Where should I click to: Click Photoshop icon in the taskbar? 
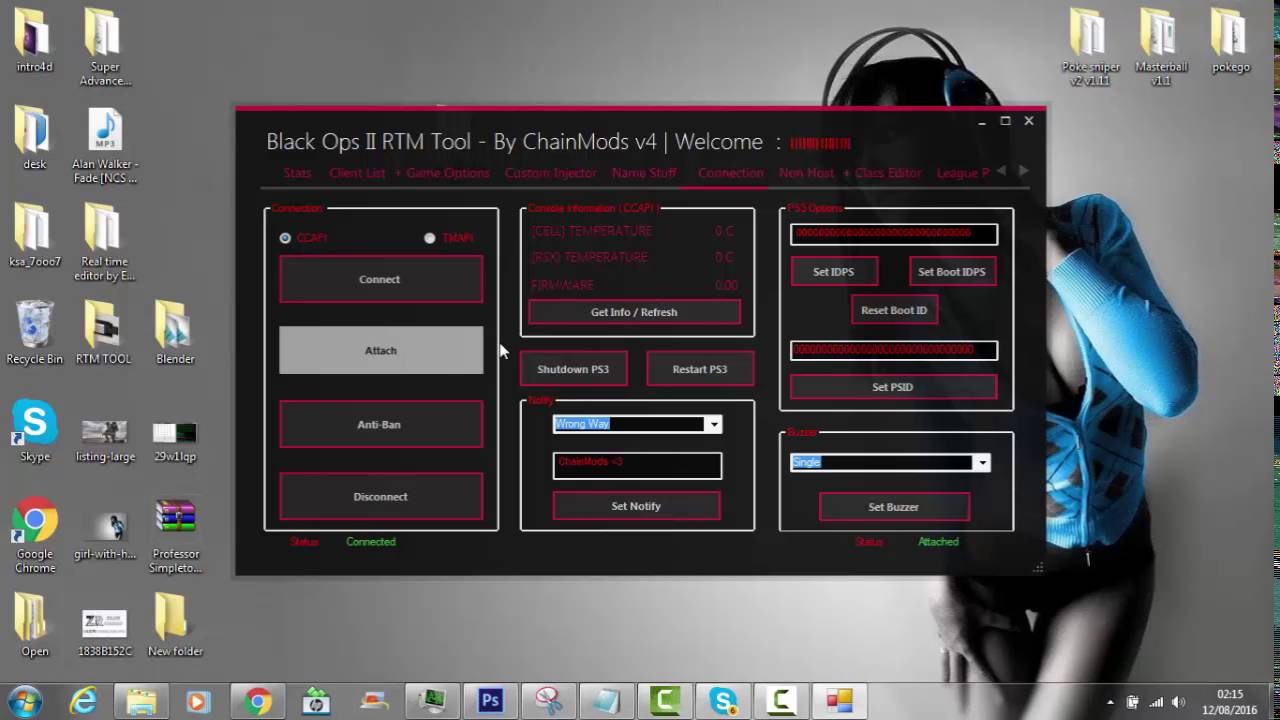(x=490, y=701)
